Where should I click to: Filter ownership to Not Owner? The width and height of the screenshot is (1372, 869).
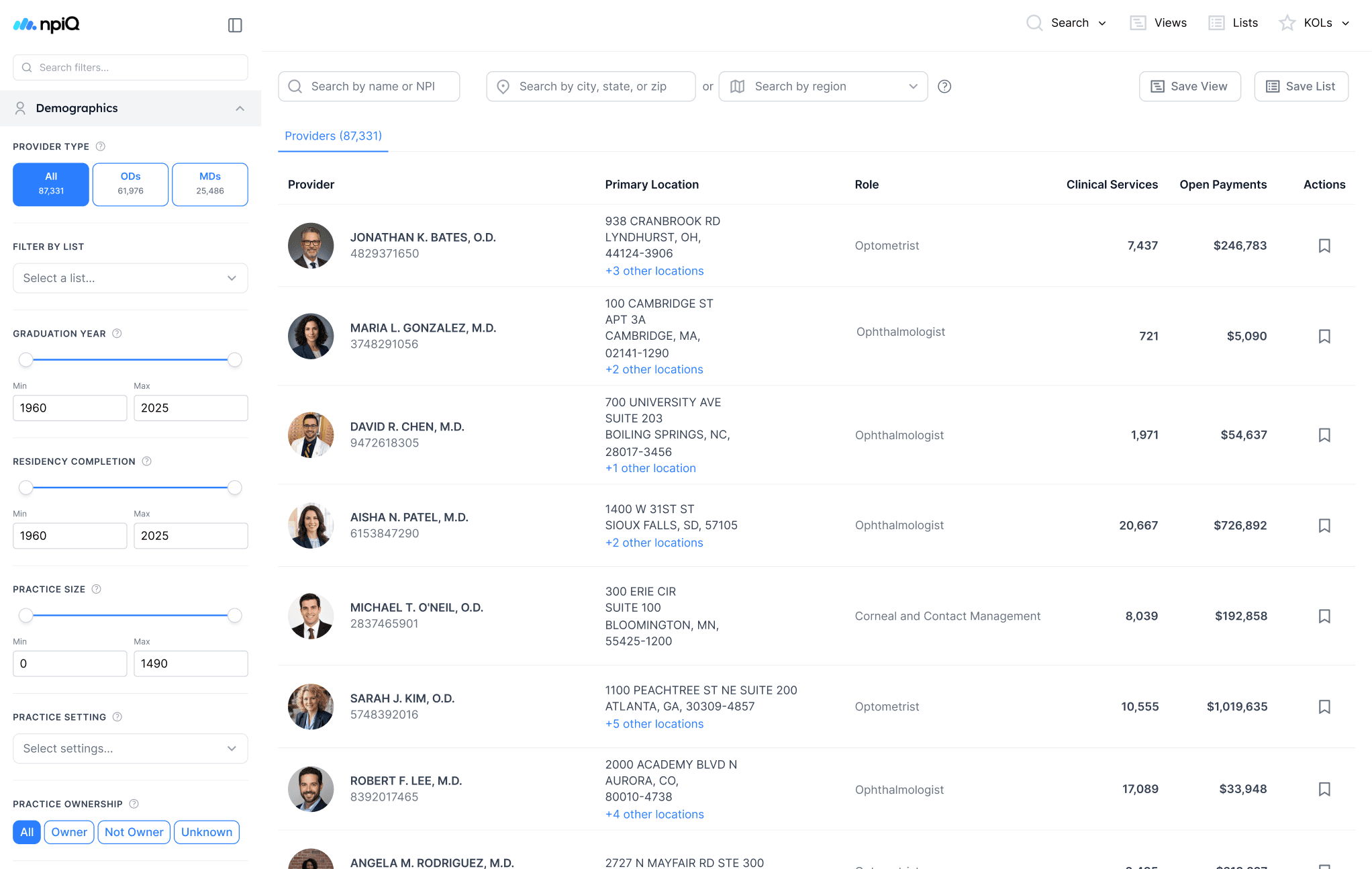pyautogui.click(x=134, y=832)
